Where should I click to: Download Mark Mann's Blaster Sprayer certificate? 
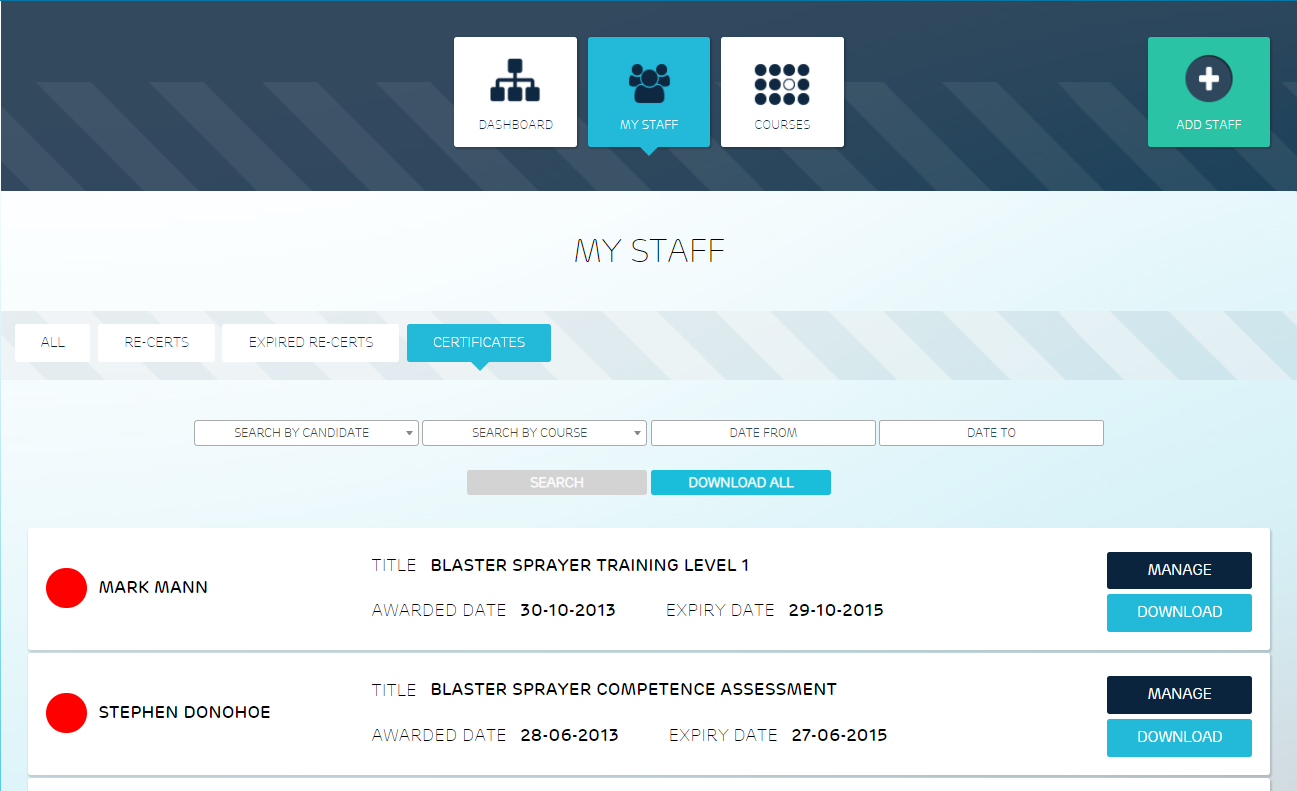pyautogui.click(x=1179, y=612)
